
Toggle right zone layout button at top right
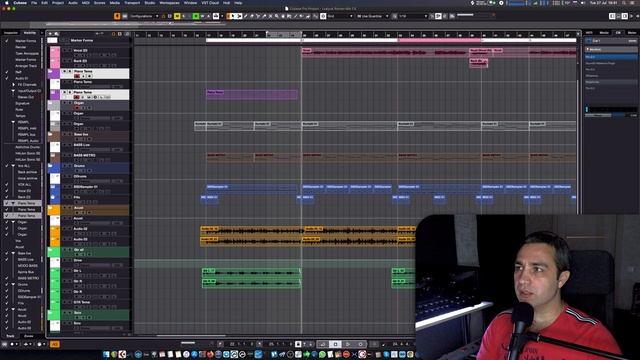coord(625,16)
